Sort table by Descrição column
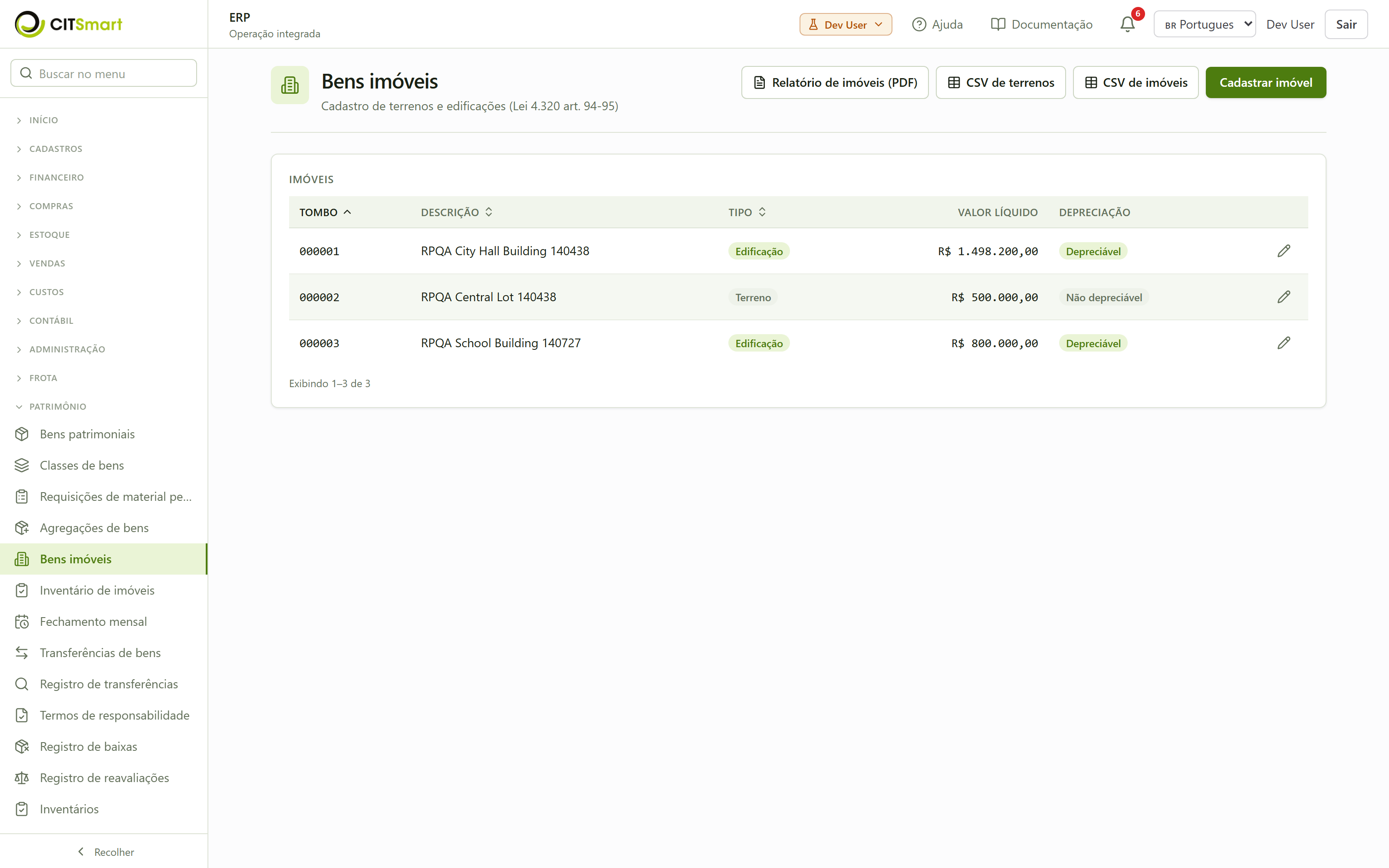The width and height of the screenshot is (1389, 868). click(x=457, y=212)
